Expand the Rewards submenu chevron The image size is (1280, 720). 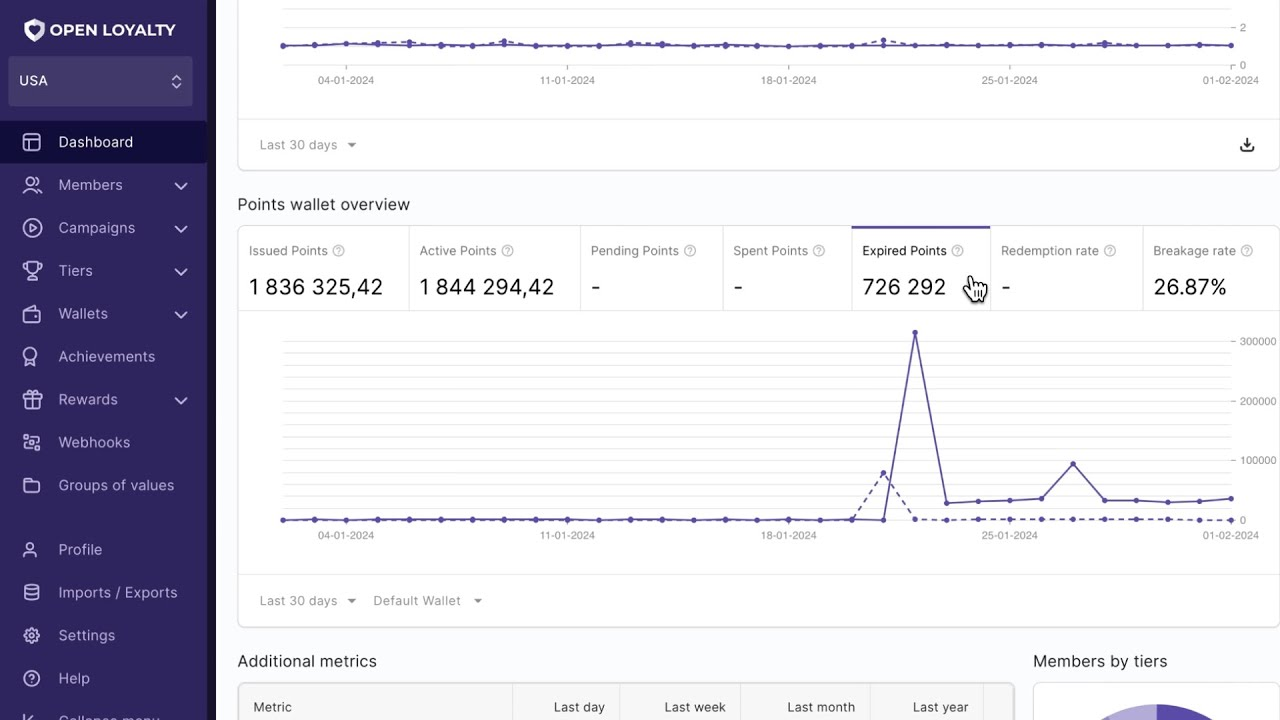181,401
